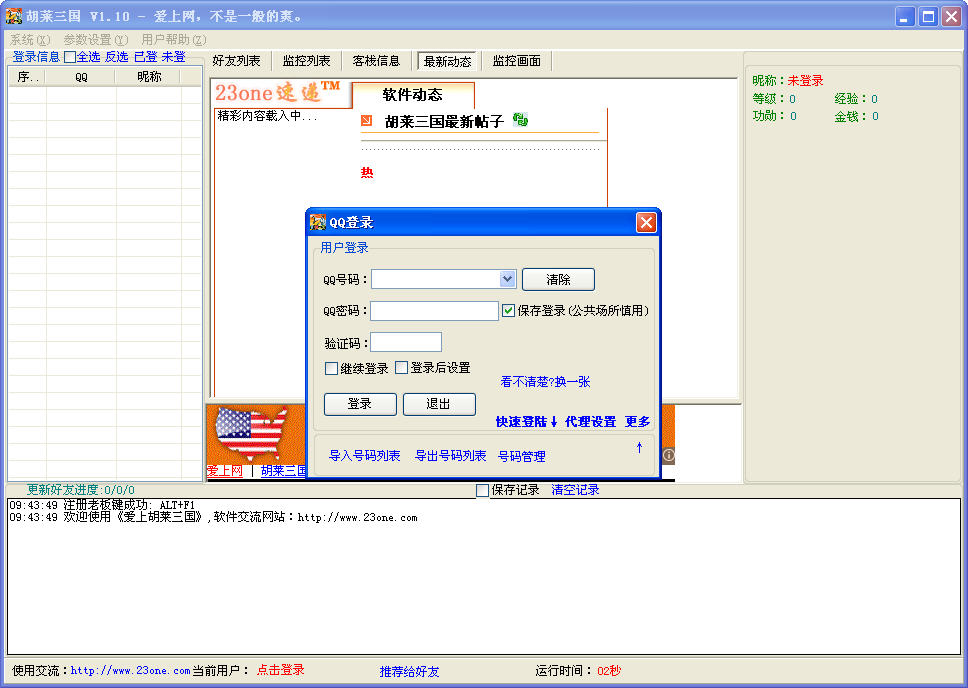The image size is (968, 688).
Task: Enable the 登录后设置 checkbox
Action: click(x=401, y=368)
